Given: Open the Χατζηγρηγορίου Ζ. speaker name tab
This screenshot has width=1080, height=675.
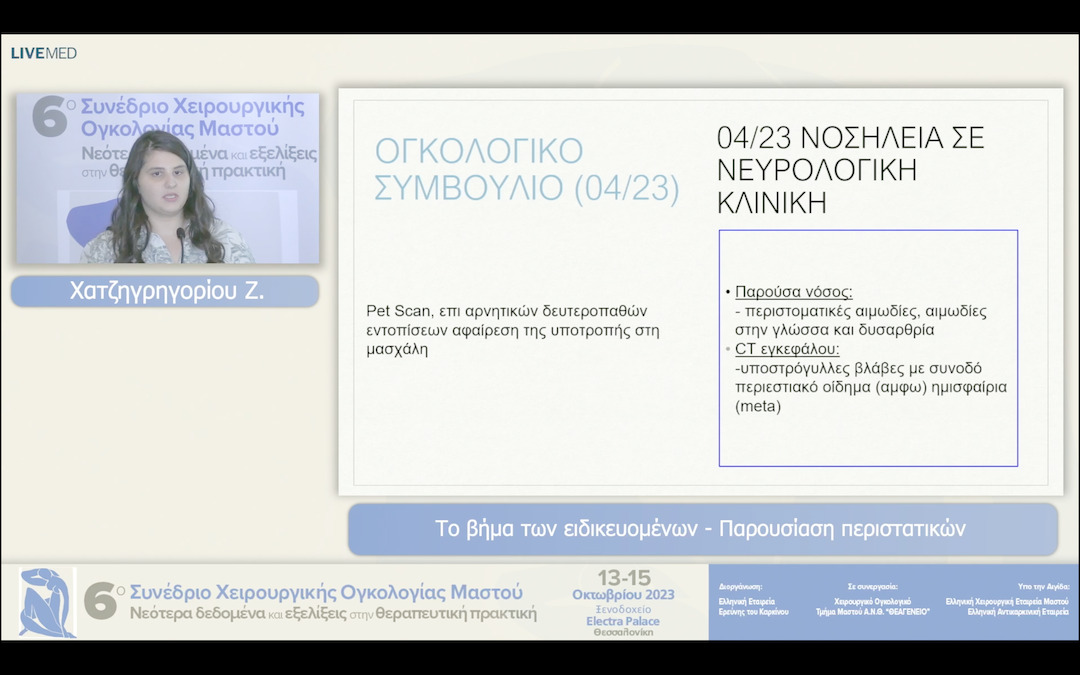Looking at the screenshot, I should click(x=164, y=291).
